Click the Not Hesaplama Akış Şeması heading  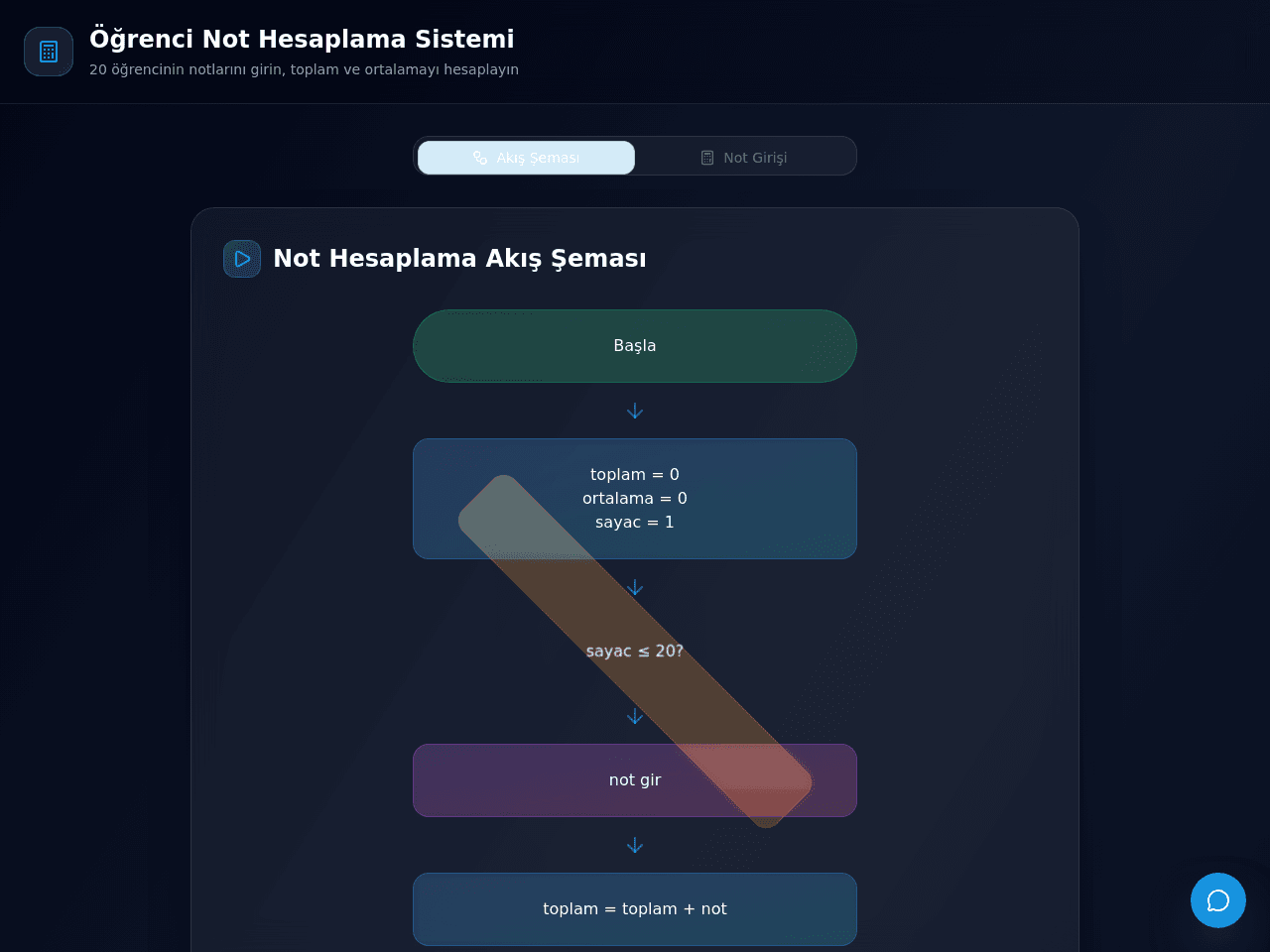tap(459, 259)
